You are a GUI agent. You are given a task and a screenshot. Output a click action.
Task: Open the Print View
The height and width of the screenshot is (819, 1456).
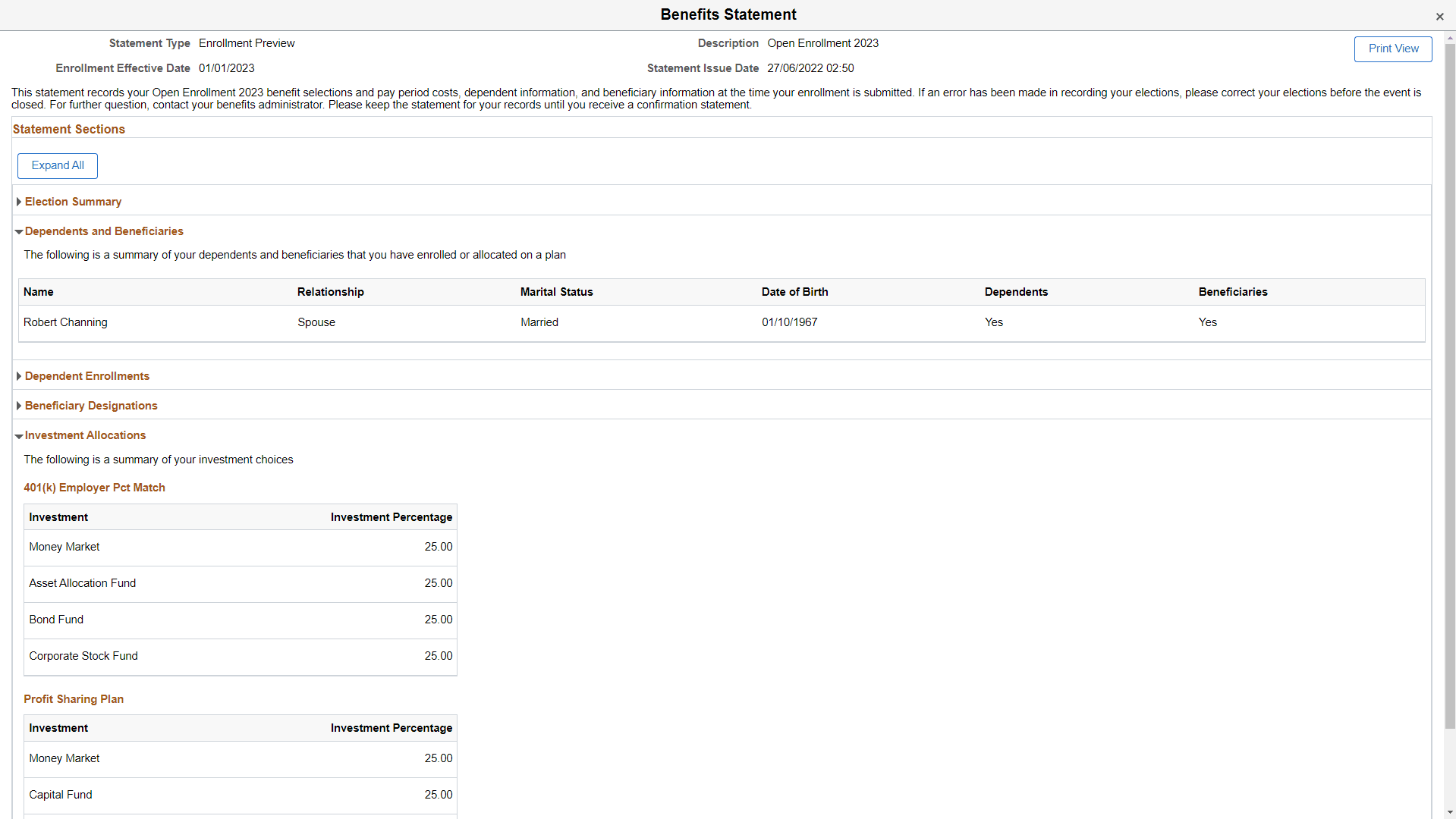[1392, 49]
